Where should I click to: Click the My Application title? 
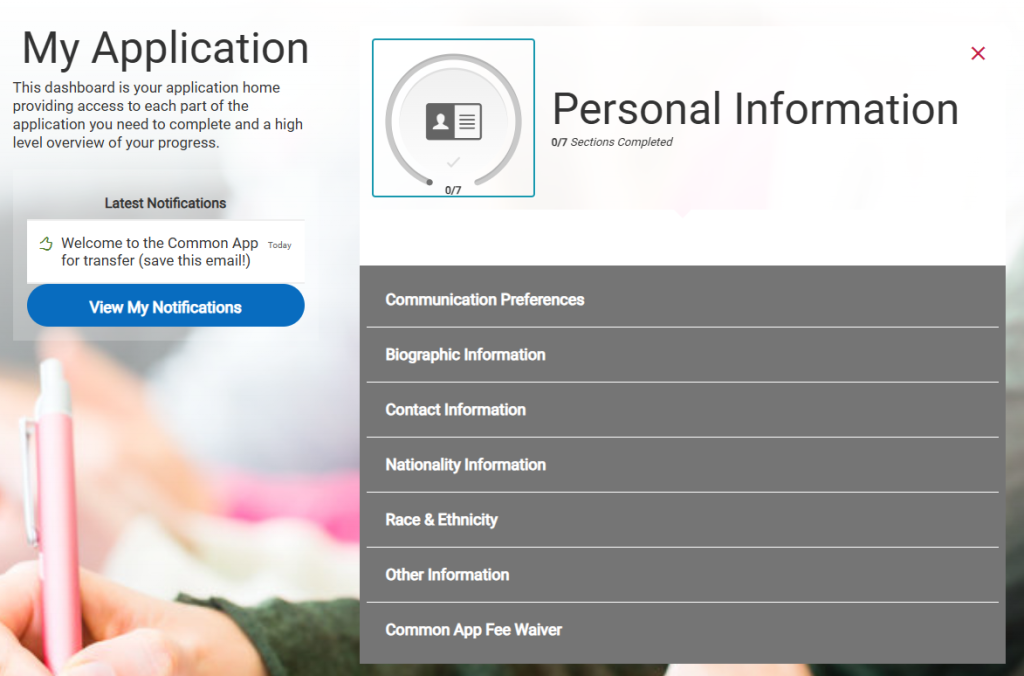165,48
